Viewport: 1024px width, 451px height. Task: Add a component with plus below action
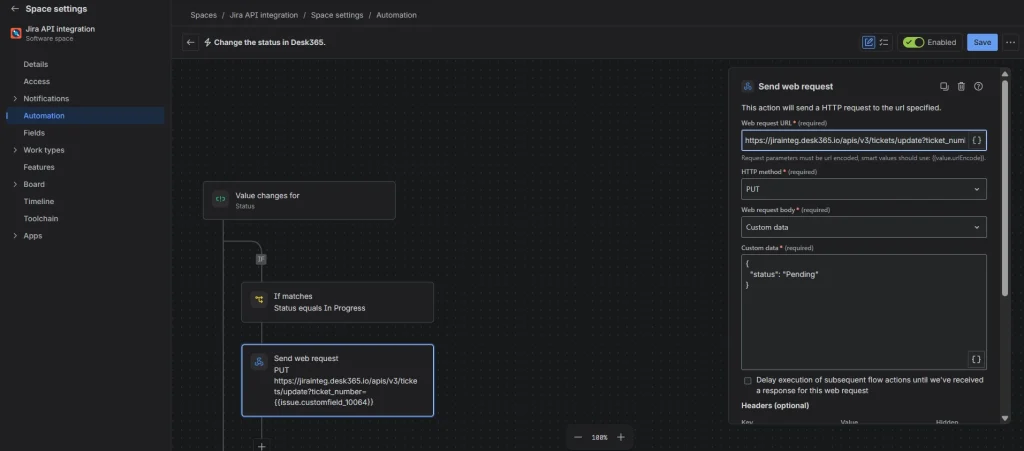pyautogui.click(x=261, y=446)
